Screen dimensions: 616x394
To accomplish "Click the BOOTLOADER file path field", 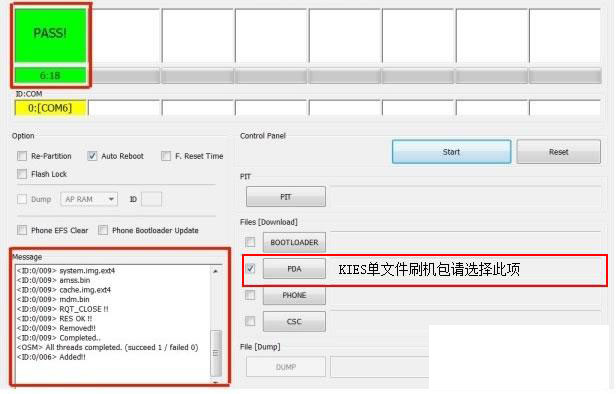I will [466, 243].
